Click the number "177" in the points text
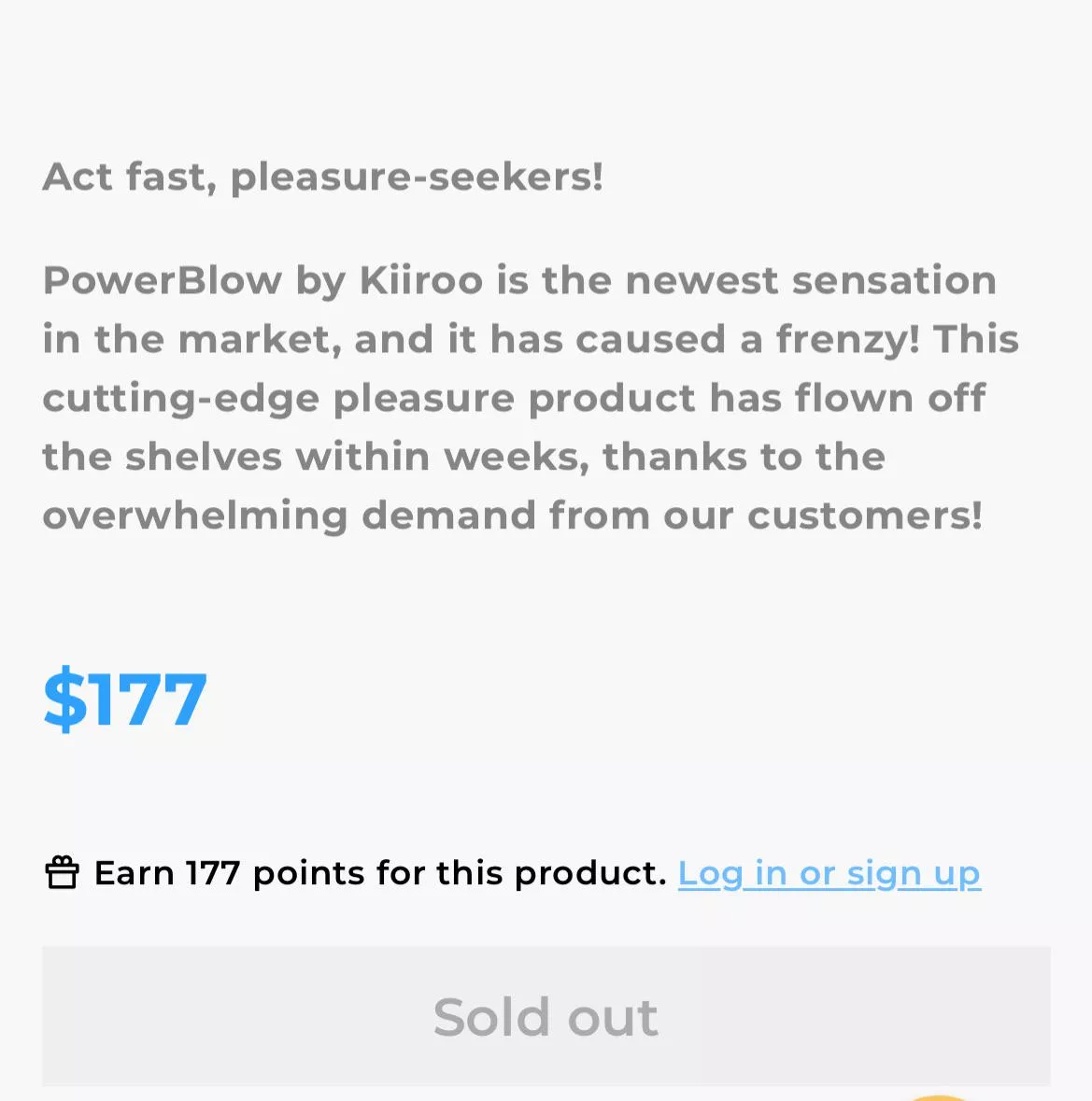The image size is (1092, 1101). 212,873
